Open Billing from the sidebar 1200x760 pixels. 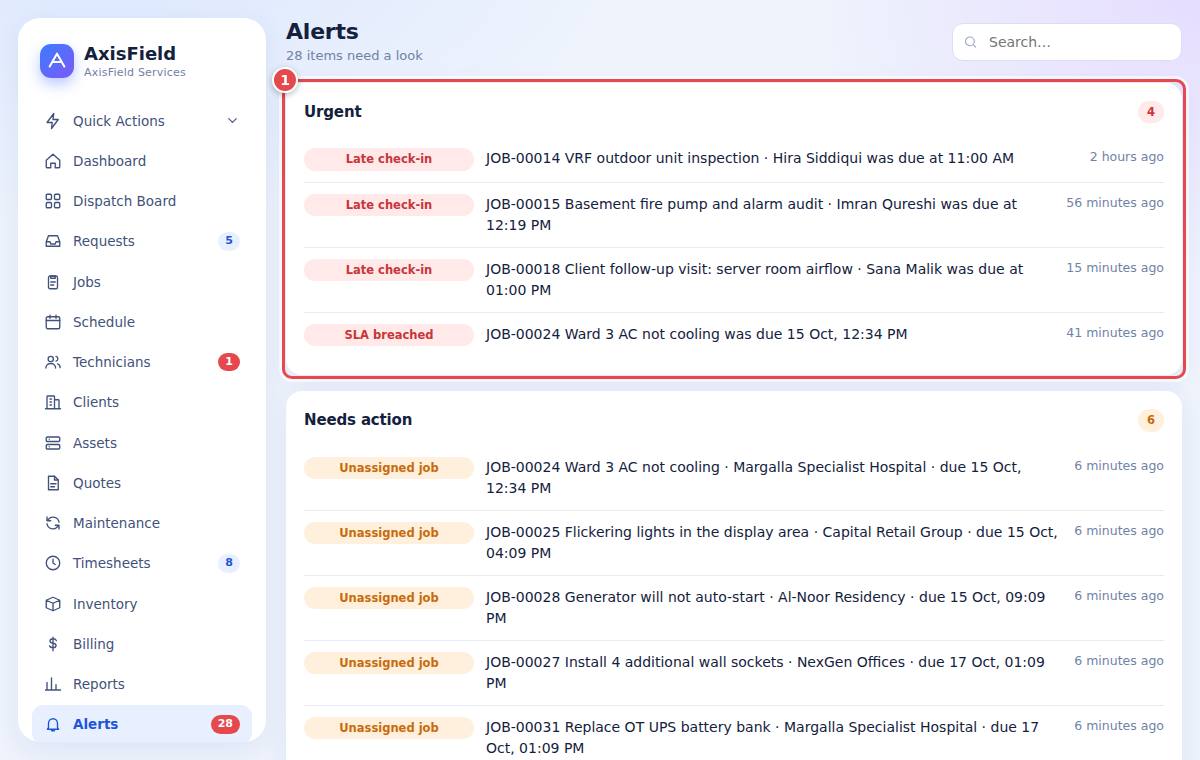pos(142,644)
